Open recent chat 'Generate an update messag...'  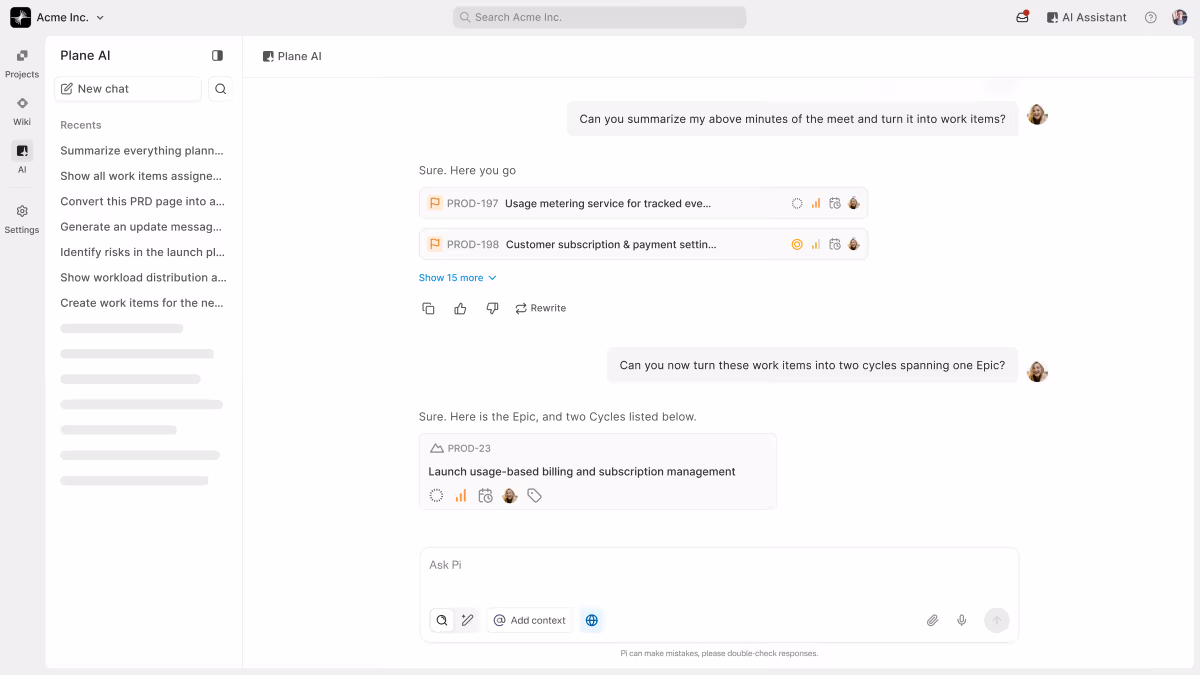pos(142,227)
